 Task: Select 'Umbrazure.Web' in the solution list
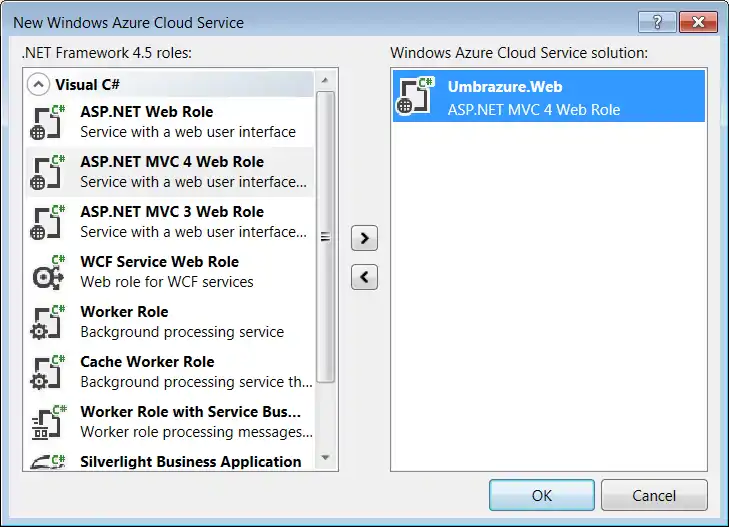point(549,96)
